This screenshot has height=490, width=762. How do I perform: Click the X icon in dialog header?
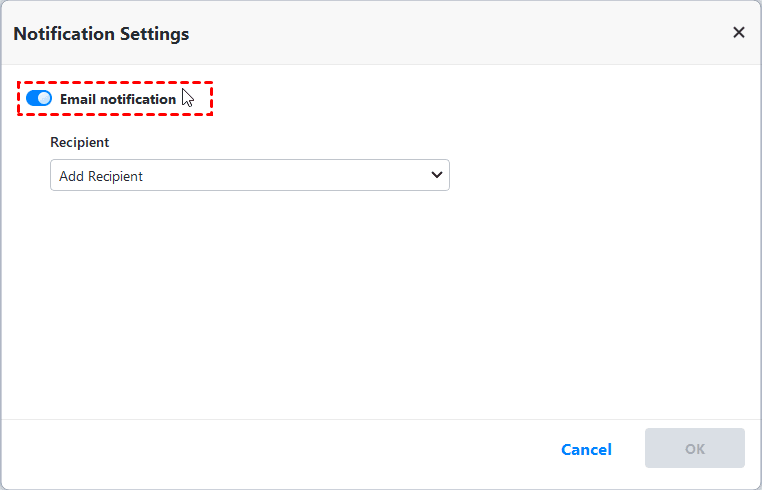pyautogui.click(x=739, y=33)
